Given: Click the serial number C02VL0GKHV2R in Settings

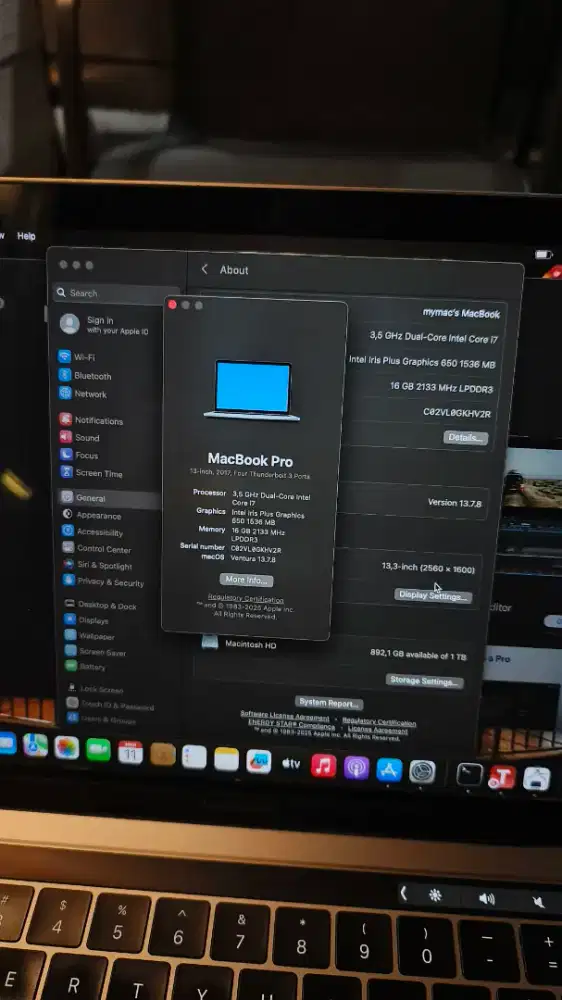Looking at the screenshot, I should pos(457,413).
